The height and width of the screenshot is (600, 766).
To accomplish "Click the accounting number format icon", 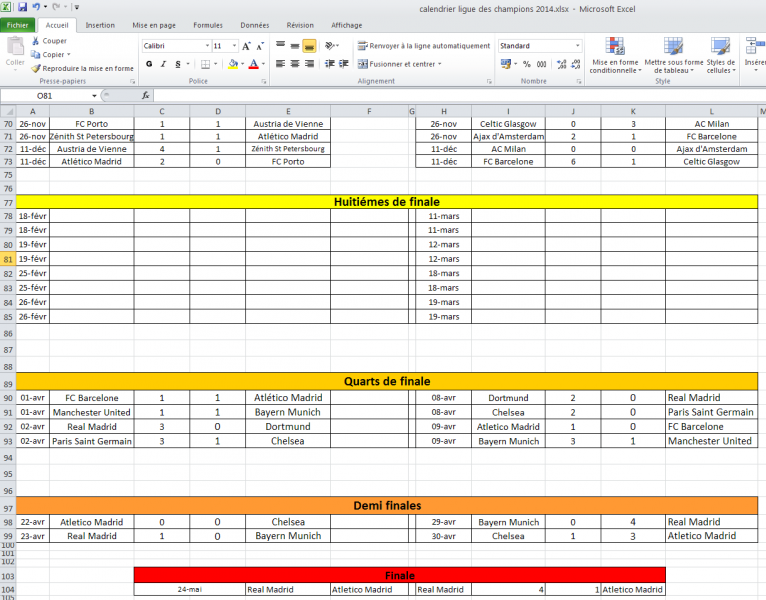I will (x=506, y=64).
